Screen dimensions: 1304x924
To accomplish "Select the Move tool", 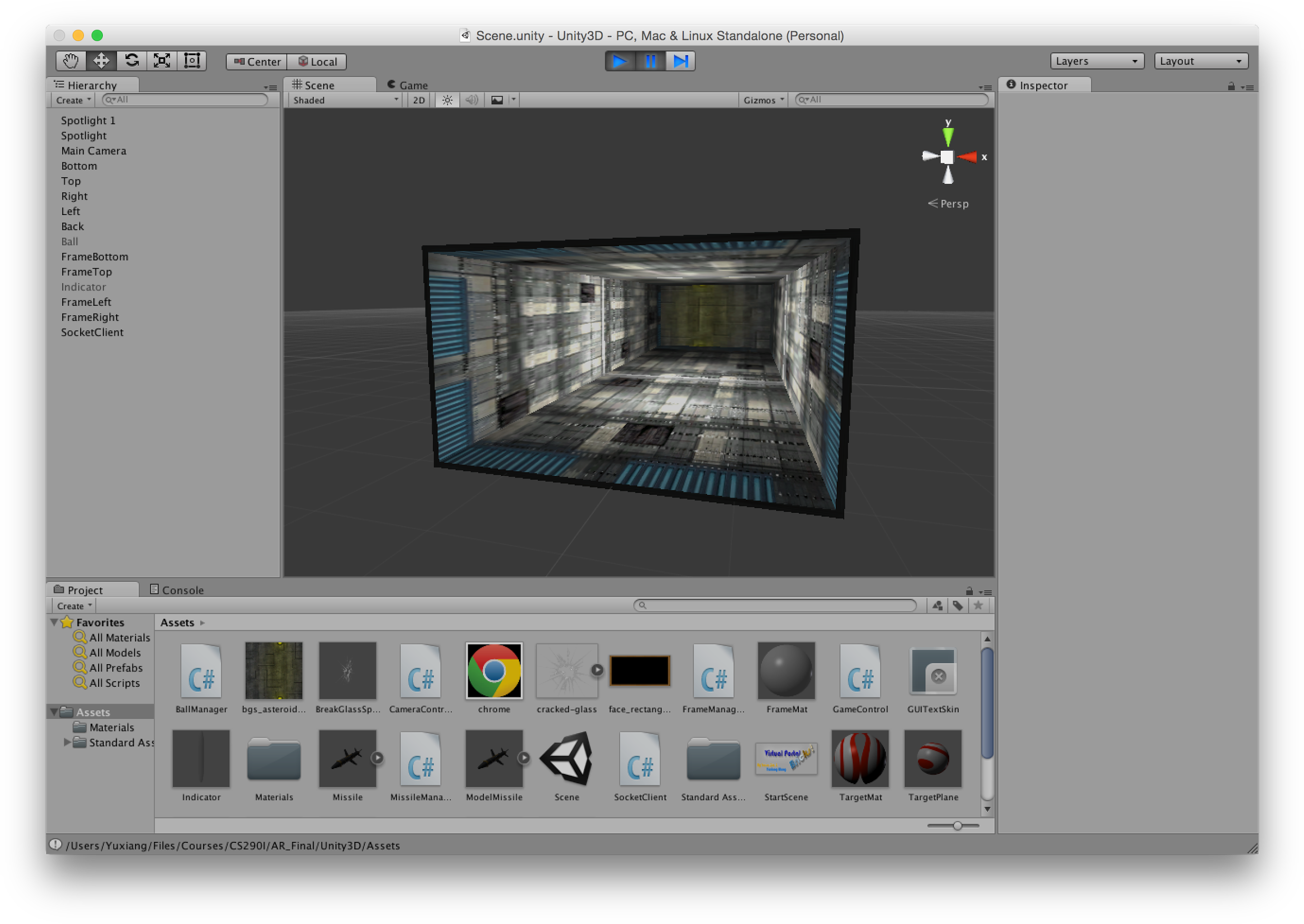I will pos(101,61).
